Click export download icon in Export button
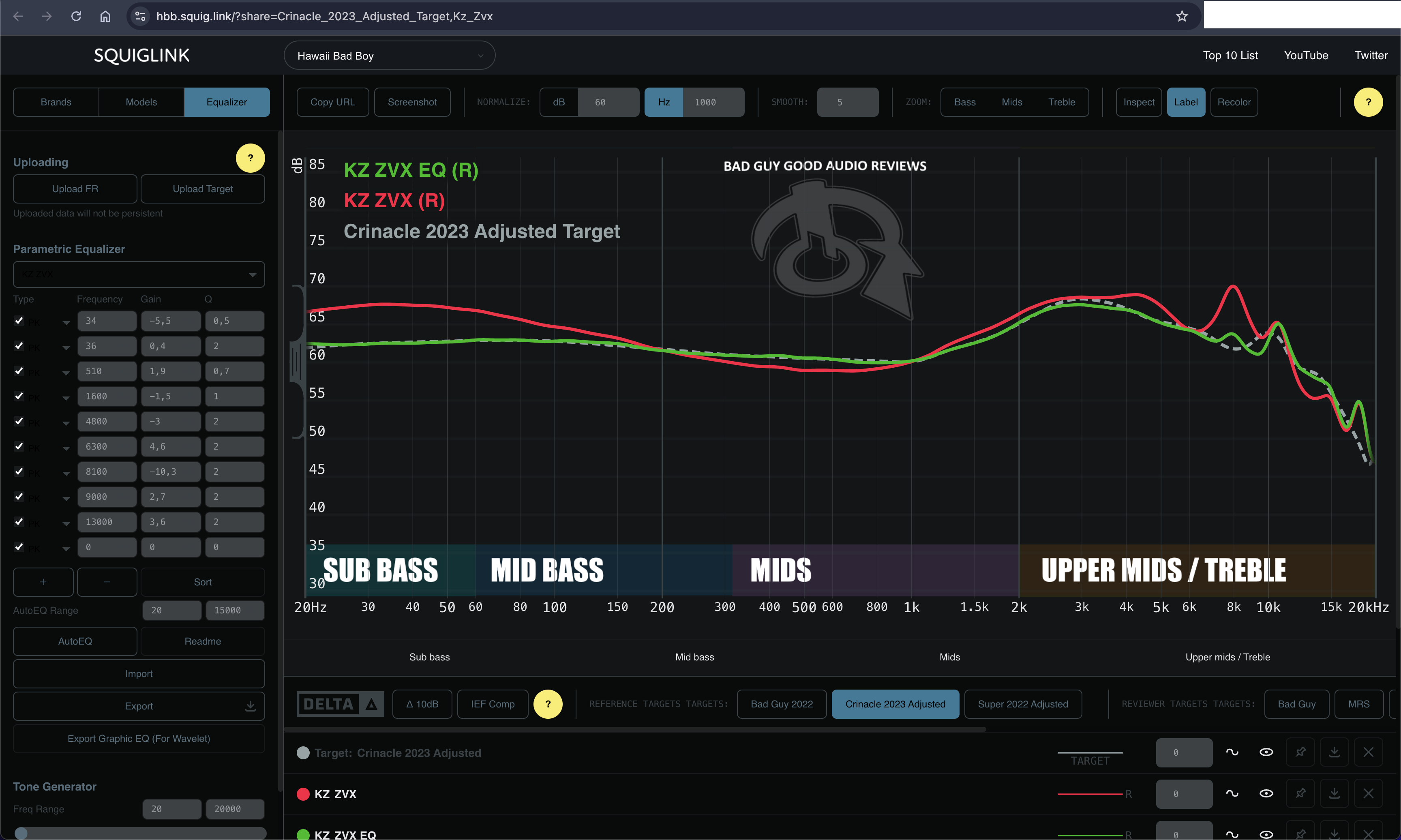The width and height of the screenshot is (1401, 840). (x=250, y=706)
